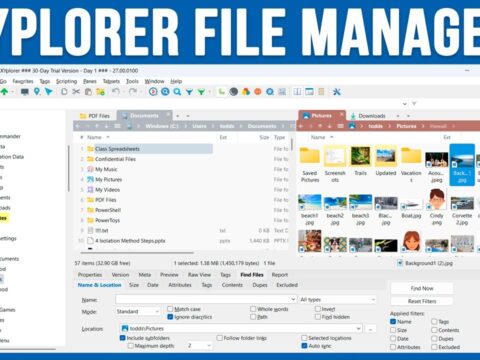Viewport: 480px width, 360px height.
Task: Open the Hotlist pin toolbar icon
Action: point(37,92)
